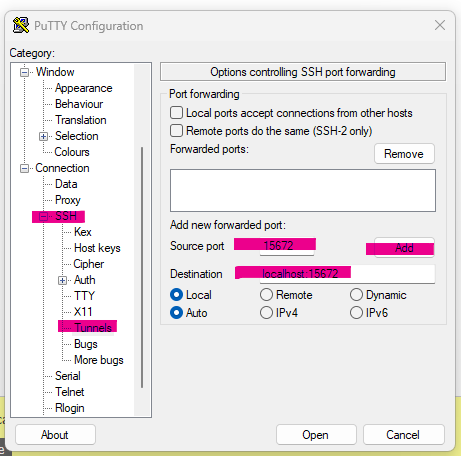Click the About button

(x=55, y=435)
